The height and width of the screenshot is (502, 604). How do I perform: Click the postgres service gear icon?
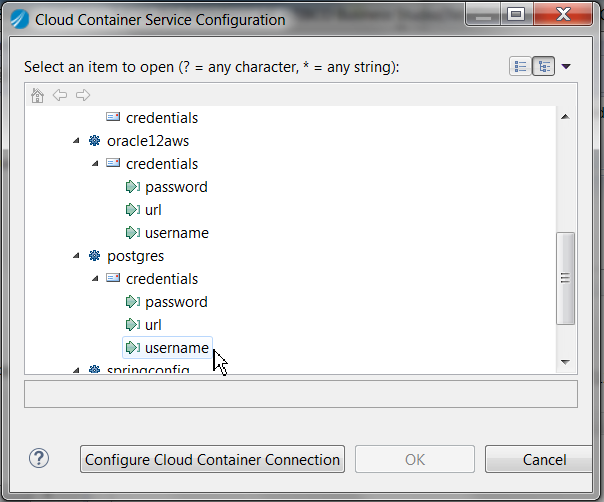(94, 255)
